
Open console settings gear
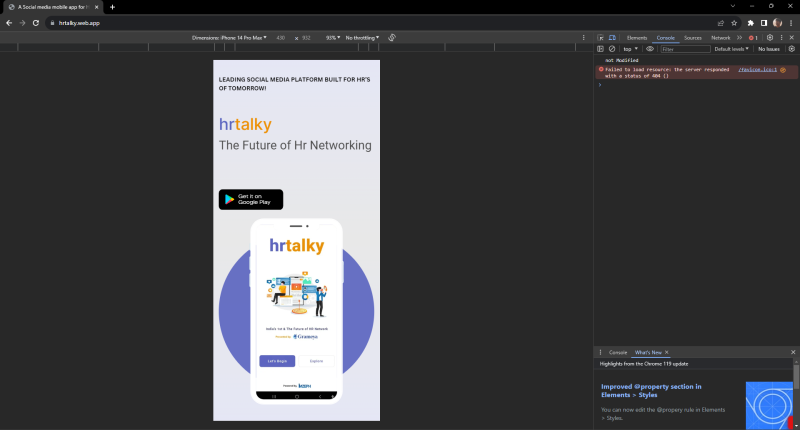[792, 49]
